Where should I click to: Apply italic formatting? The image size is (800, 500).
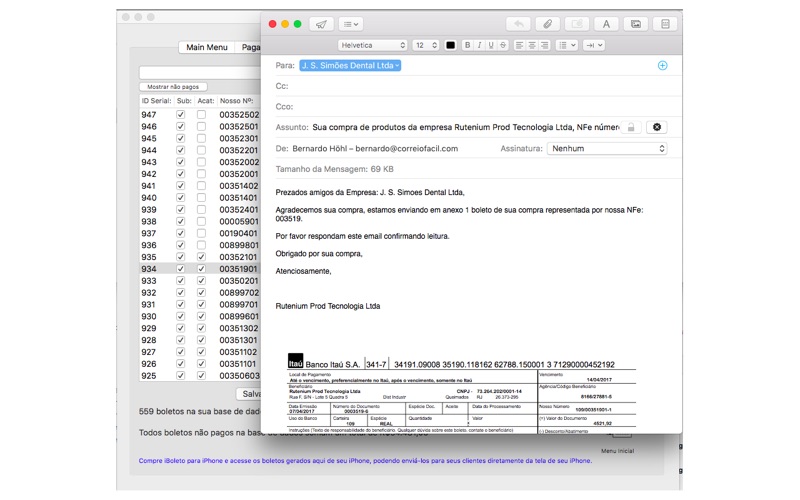(x=479, y=45)
